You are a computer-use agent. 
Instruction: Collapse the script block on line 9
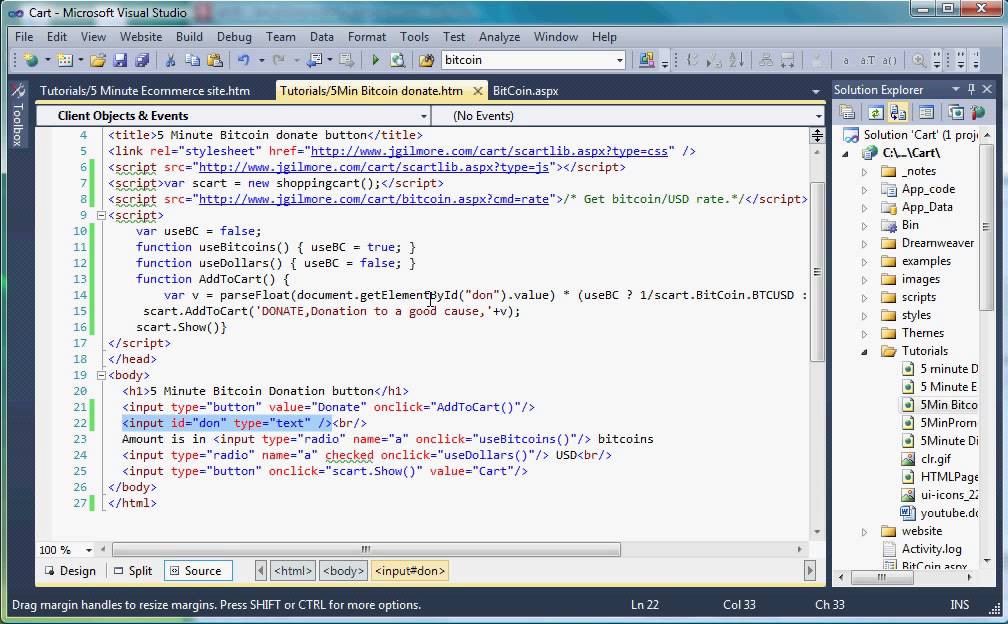[101, 215]
